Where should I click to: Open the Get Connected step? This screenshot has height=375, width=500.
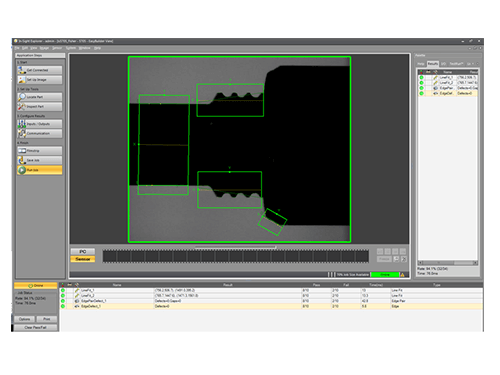[40, 70]
